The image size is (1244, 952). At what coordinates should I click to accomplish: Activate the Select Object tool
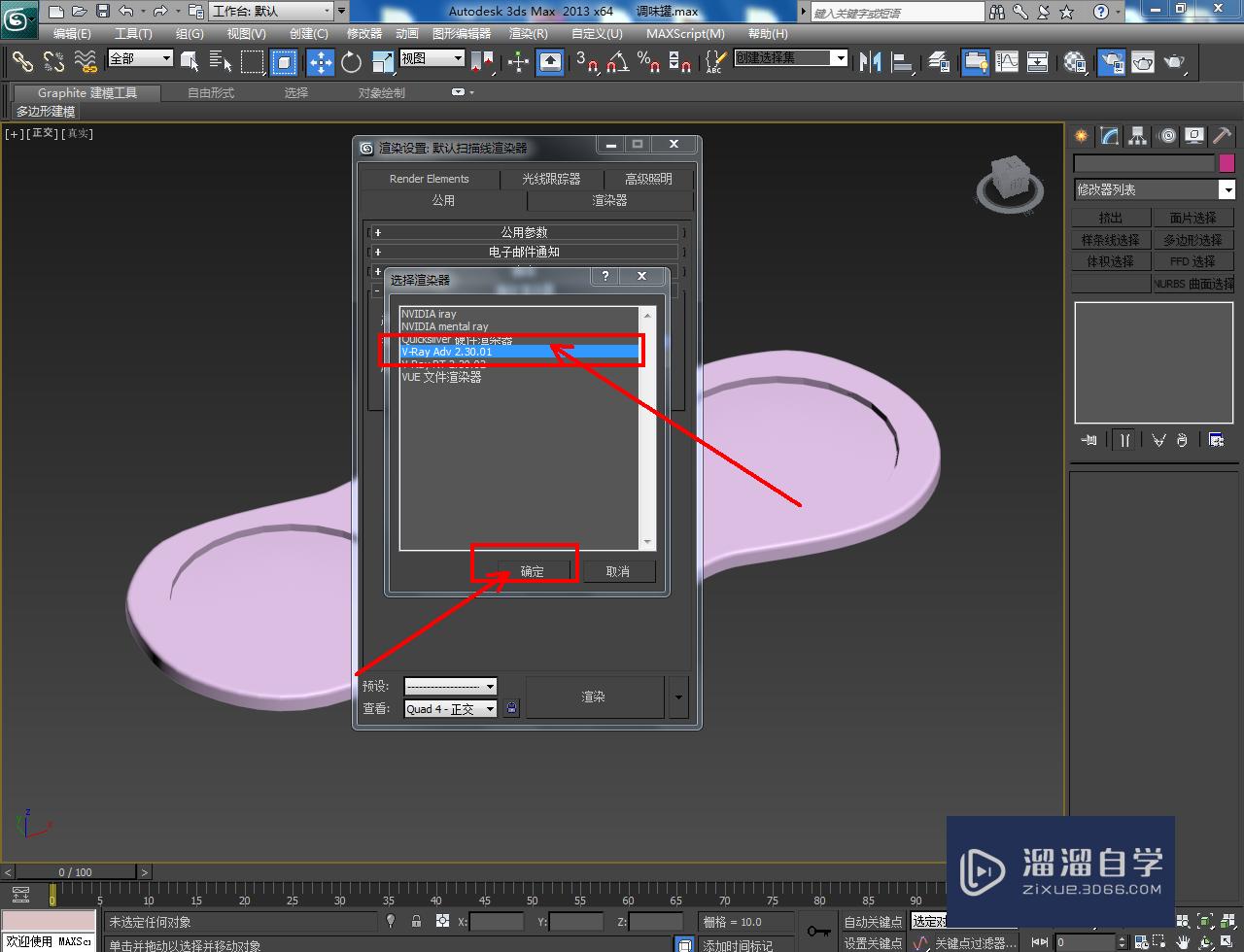[190, 62]
